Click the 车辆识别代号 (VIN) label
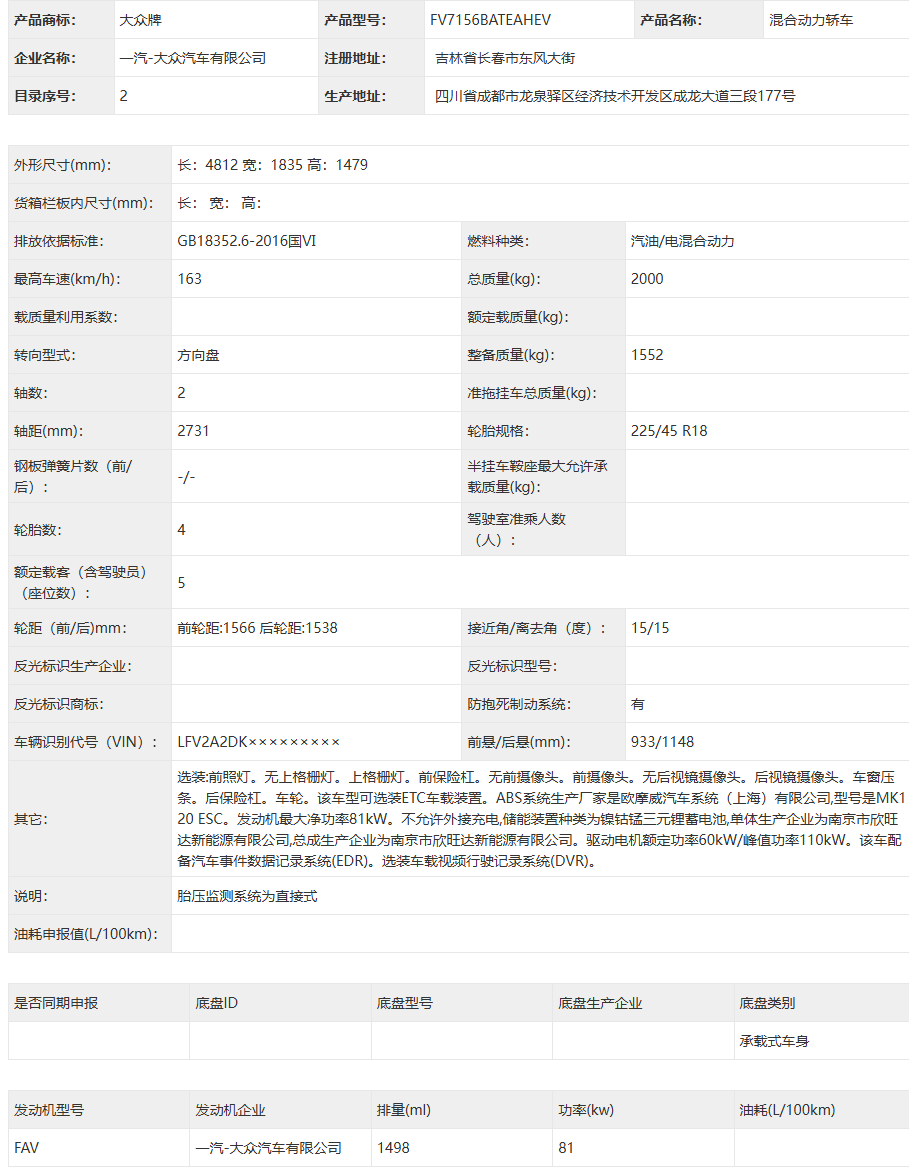The width and height of the screenshot is (909, 1167). click(86, 742)
